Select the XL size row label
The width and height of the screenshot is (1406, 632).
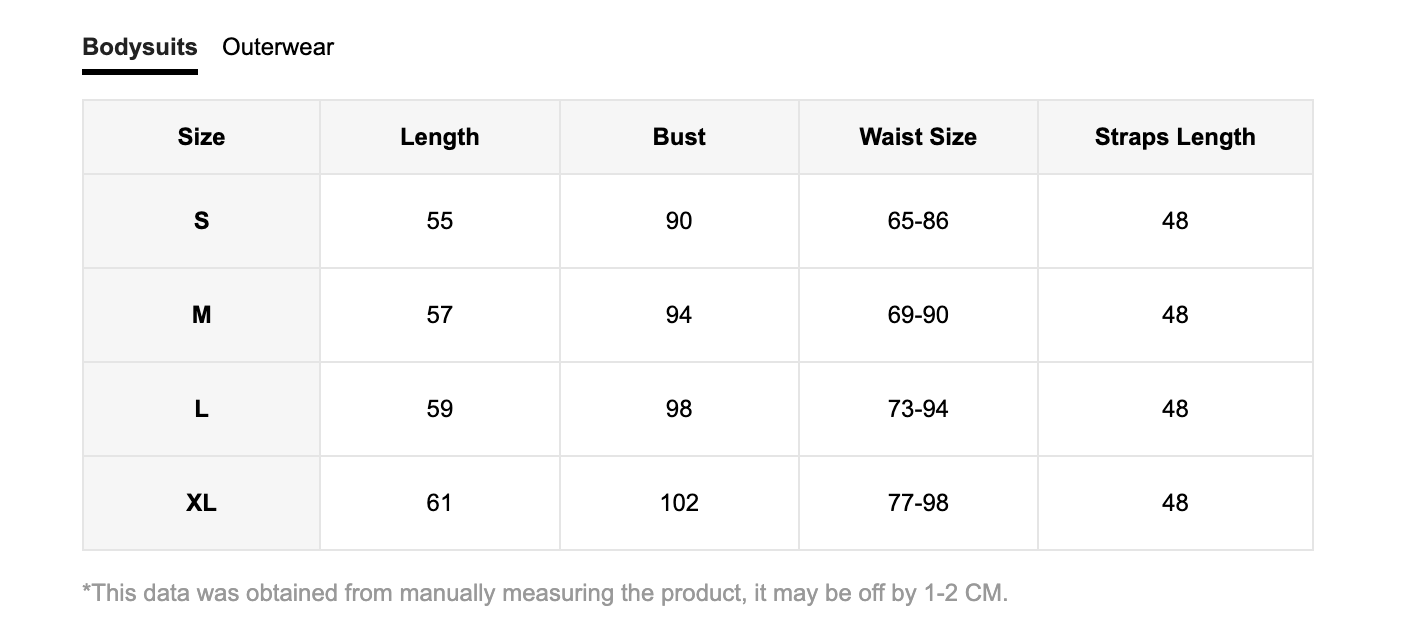click(201, 503)
